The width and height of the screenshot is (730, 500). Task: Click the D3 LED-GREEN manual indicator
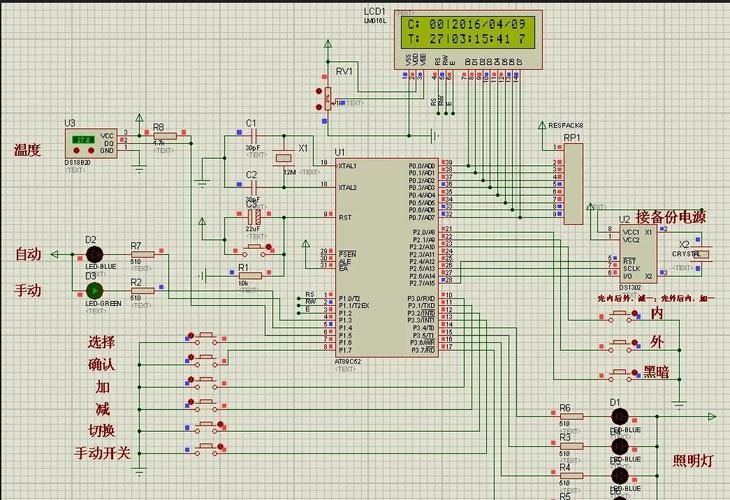click(x=94, y=291)
